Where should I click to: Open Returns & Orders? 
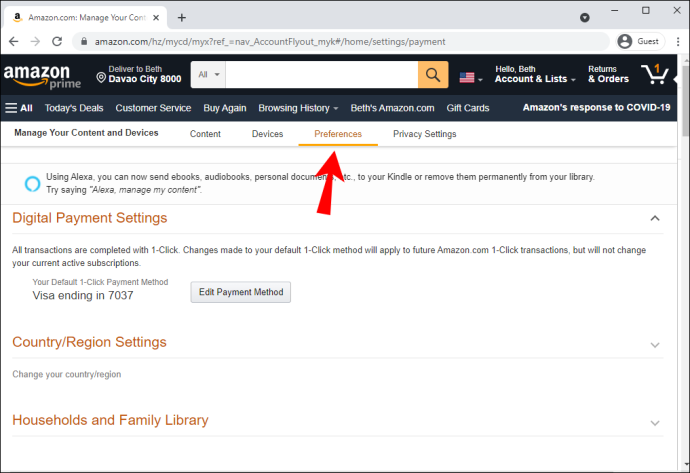click(608, 74)
